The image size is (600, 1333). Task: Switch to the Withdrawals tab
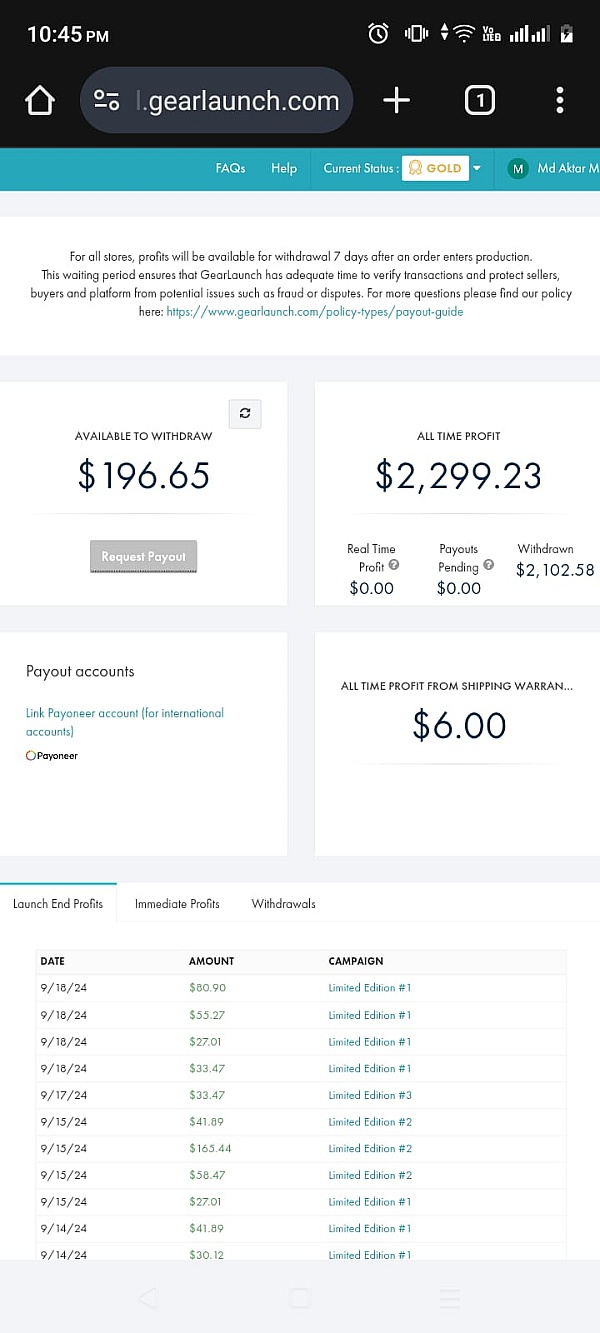click(283, 903)
